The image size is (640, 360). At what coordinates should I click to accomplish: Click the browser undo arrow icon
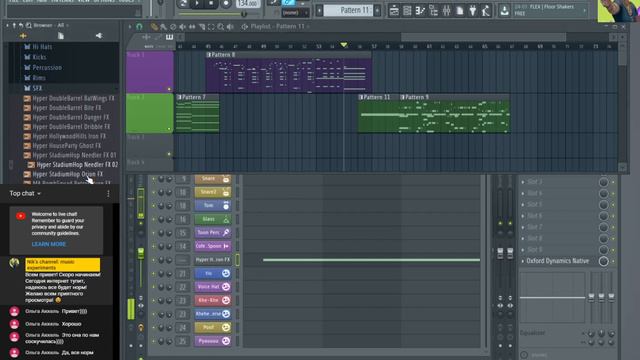click(21, 25)
